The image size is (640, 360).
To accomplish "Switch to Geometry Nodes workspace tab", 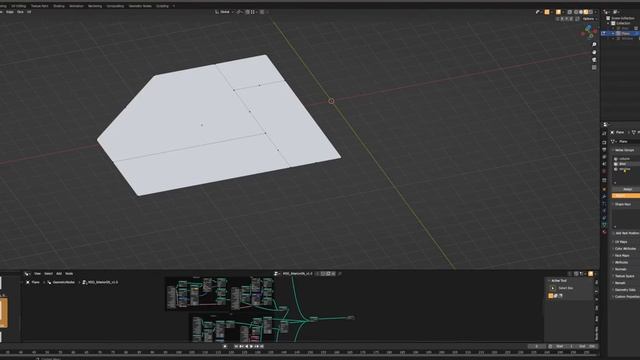I will (x=140, y=6).
